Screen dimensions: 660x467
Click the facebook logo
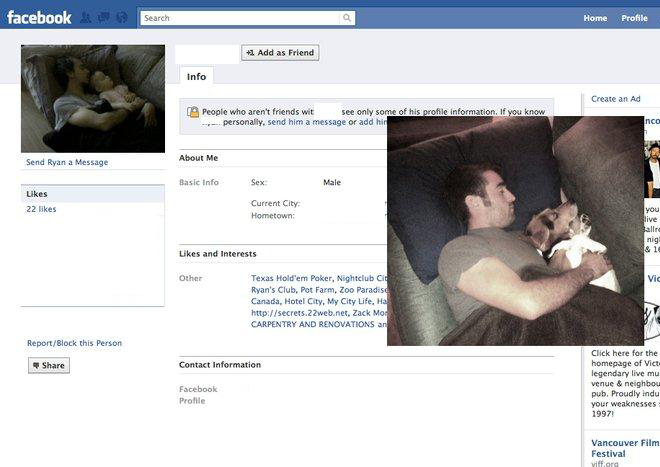tap(39, 18)
